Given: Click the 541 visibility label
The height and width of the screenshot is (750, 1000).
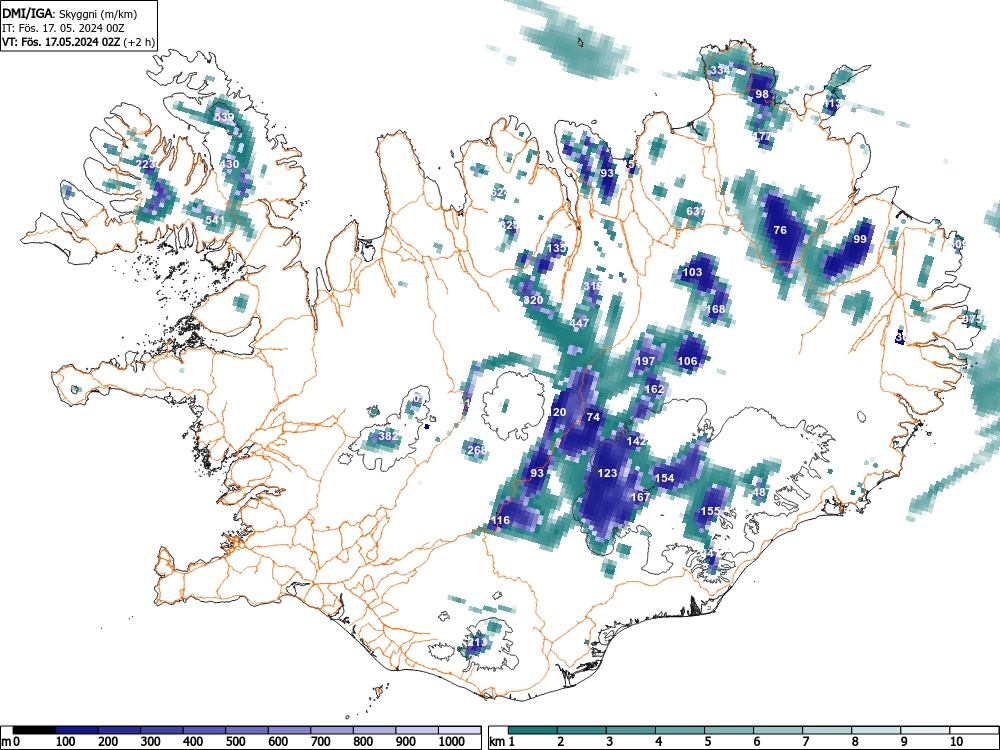Looking at the screenshot, I should click(x=215, y=219).
